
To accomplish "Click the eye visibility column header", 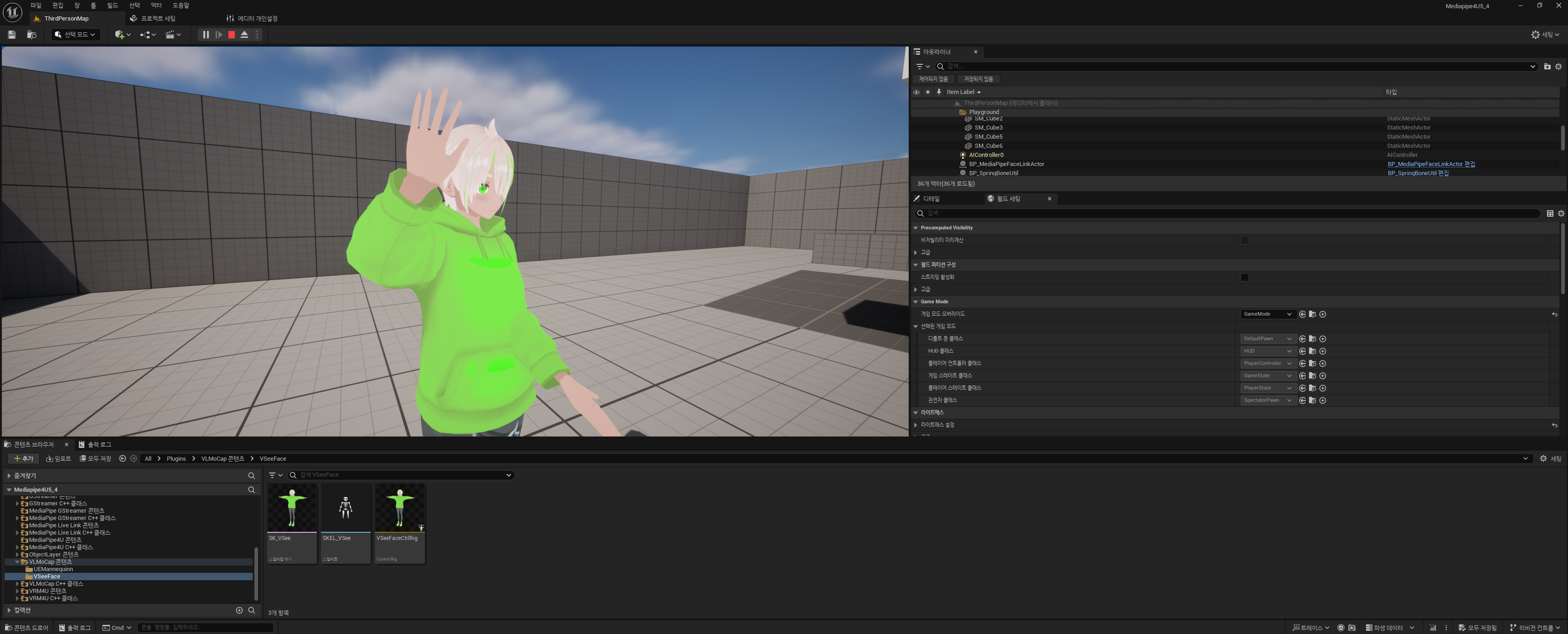I will point(916,92).
